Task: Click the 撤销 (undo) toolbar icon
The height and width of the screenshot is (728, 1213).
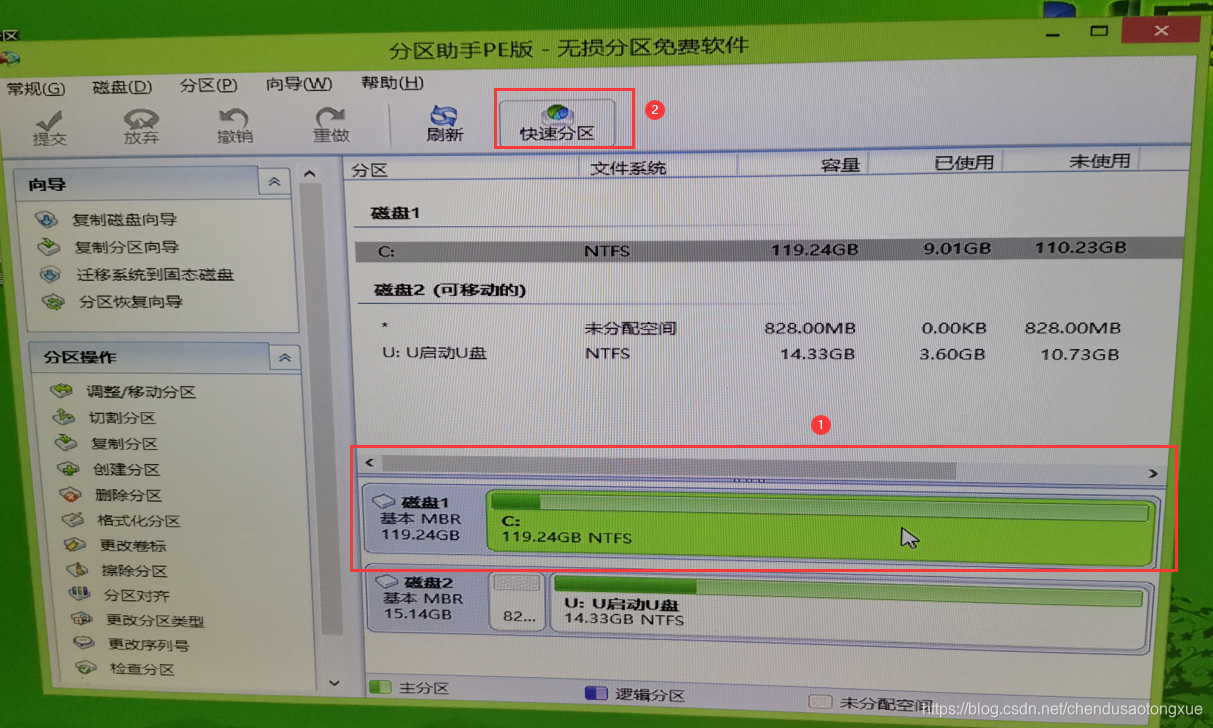Action: (234, 126)
